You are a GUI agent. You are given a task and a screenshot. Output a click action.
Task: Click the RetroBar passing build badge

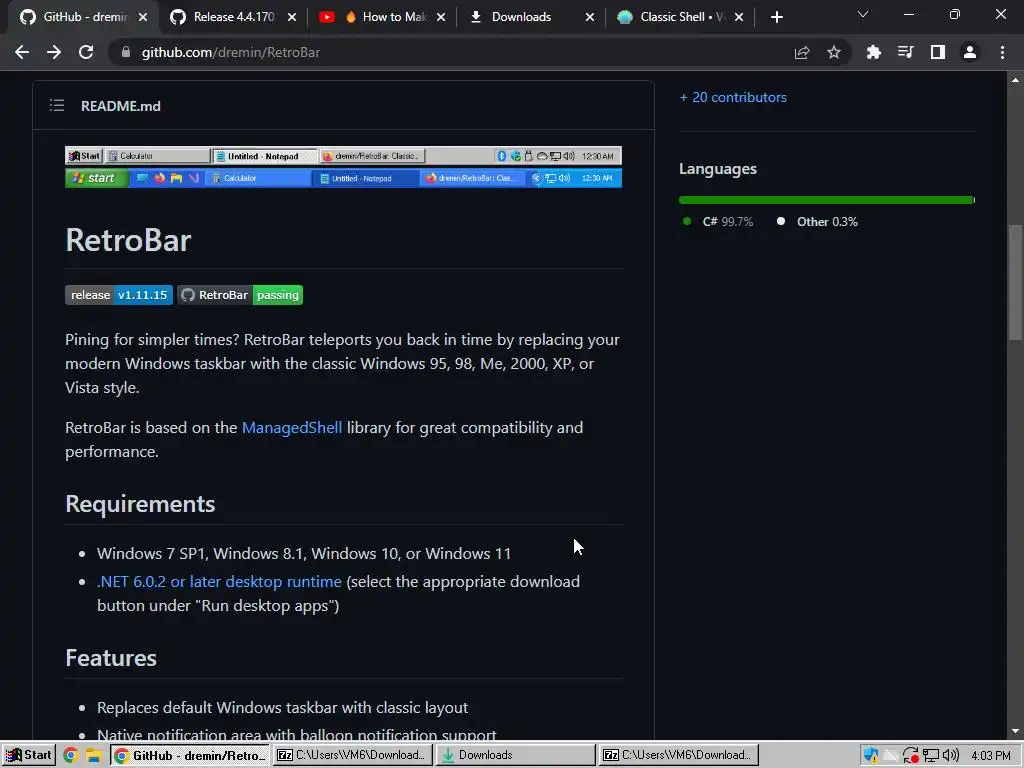(240, 295)
